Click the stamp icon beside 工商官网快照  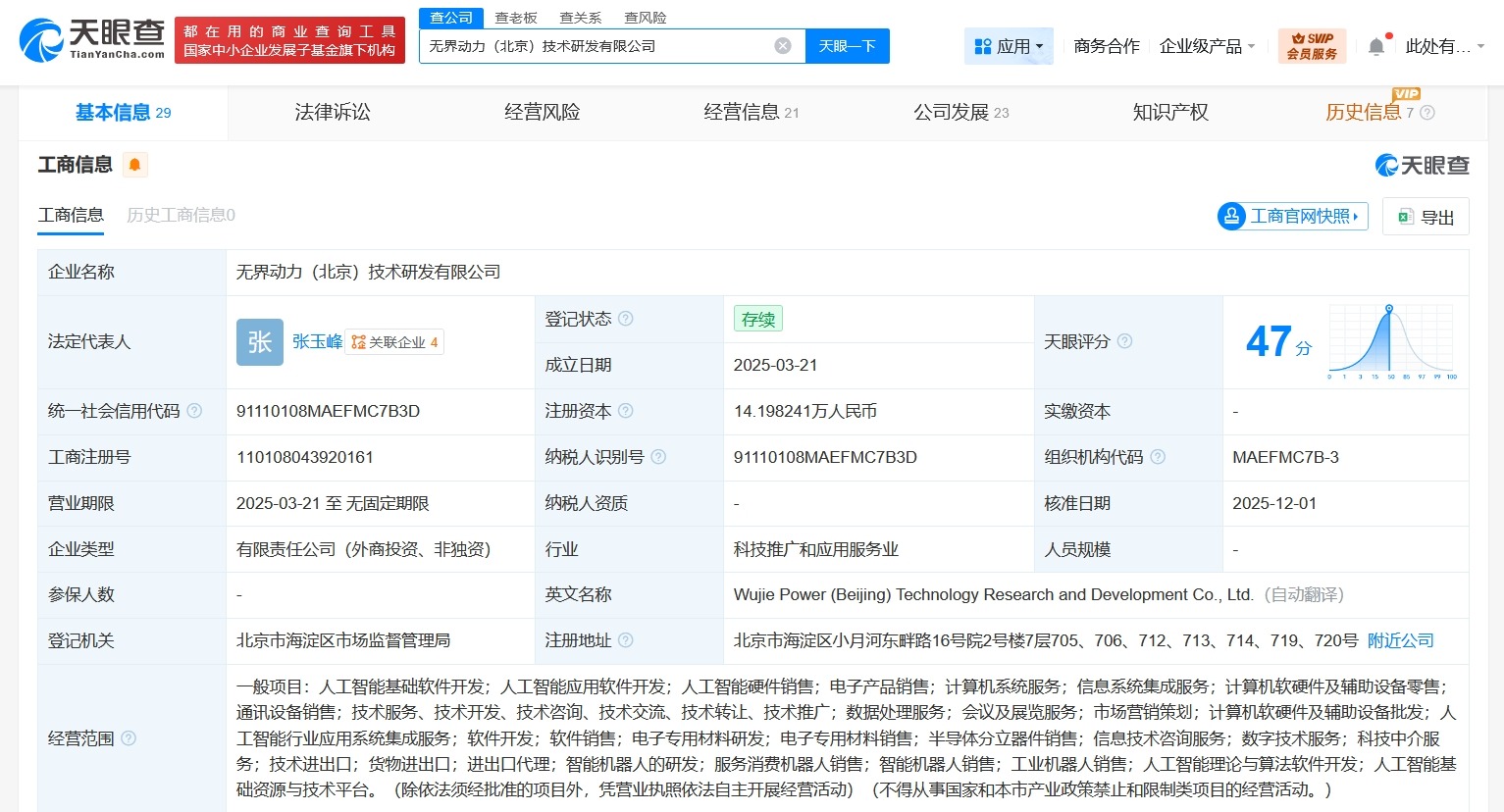(x=1230, y=216)
